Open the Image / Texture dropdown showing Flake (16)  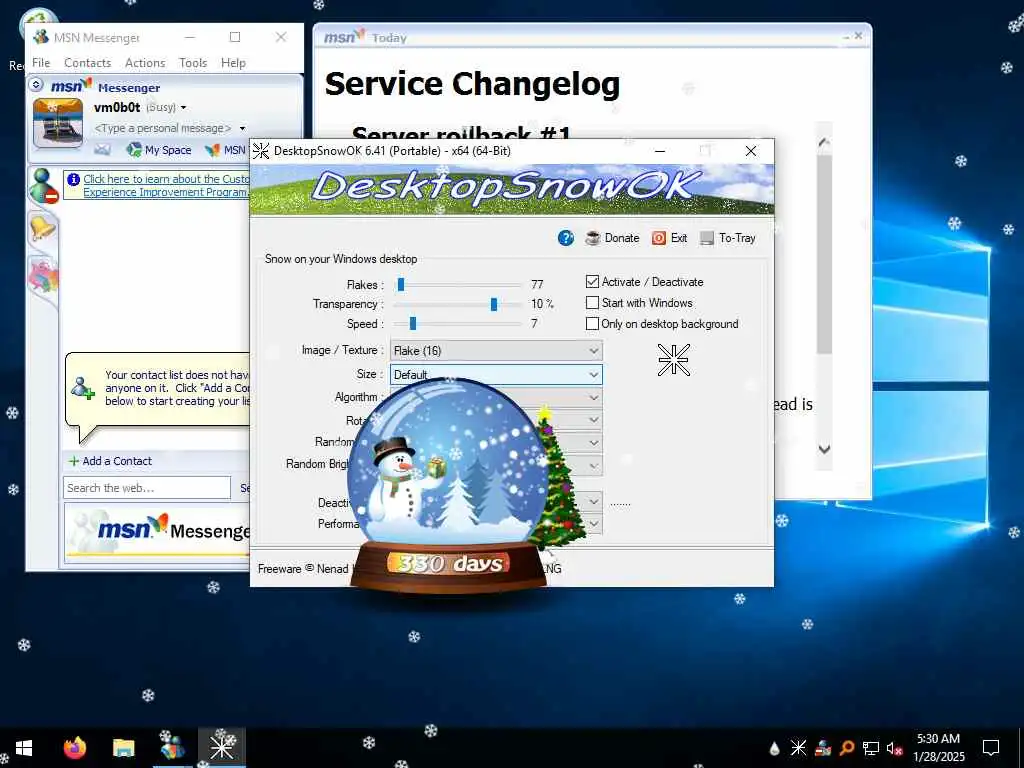496,351
